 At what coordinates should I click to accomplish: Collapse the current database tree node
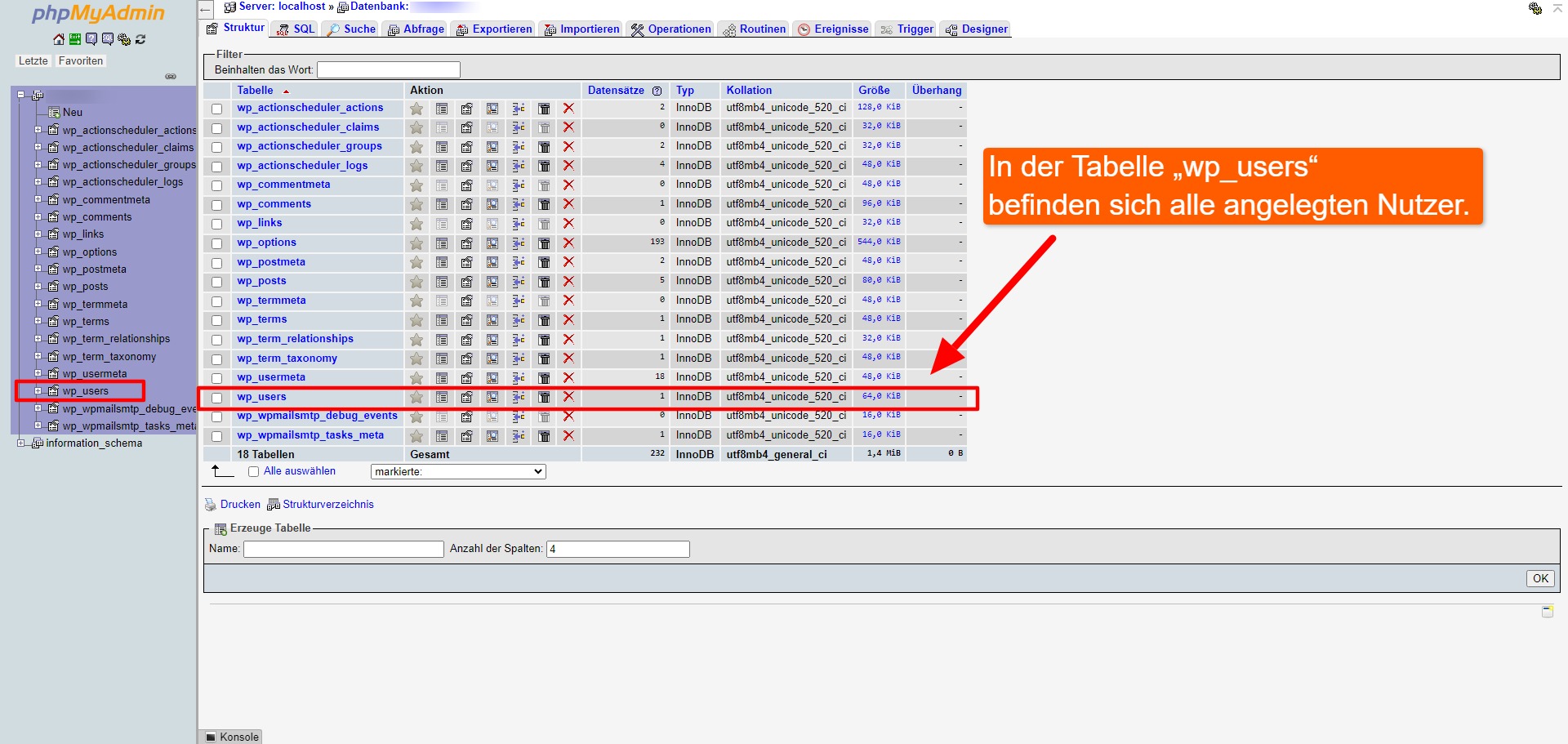click(21, 95)
